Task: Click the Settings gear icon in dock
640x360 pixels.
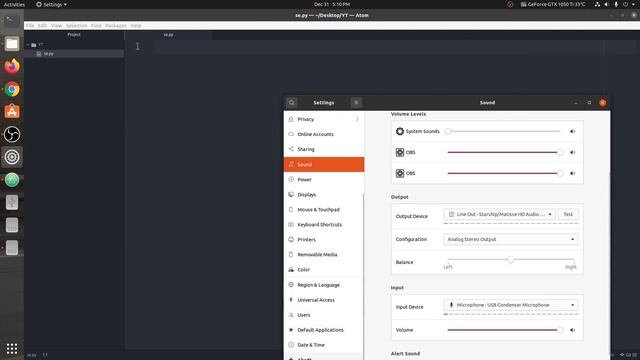Action: [12, 157]
